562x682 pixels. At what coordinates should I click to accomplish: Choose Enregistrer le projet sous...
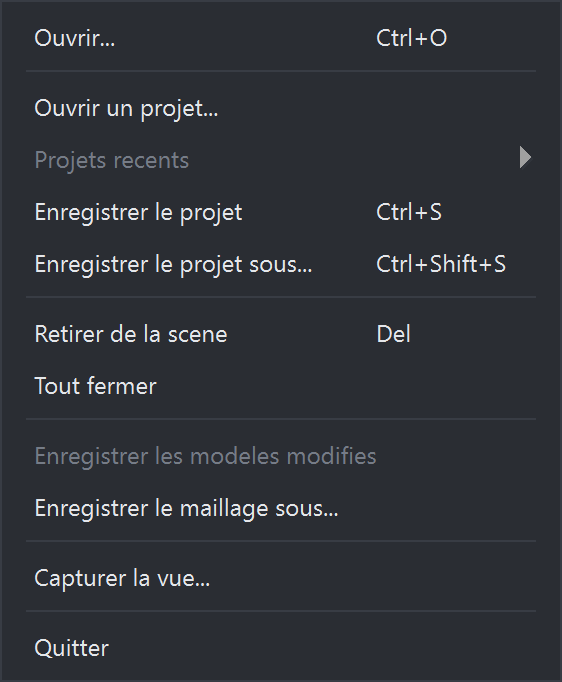point(281,264)
